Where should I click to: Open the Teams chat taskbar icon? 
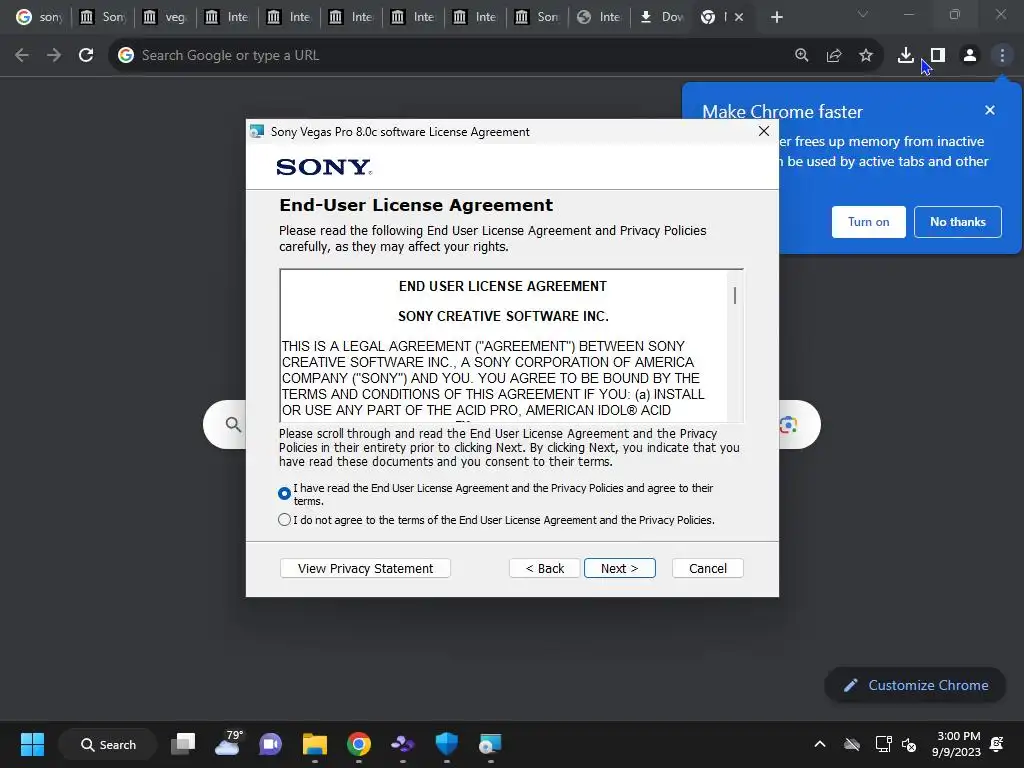pos(270,744)
